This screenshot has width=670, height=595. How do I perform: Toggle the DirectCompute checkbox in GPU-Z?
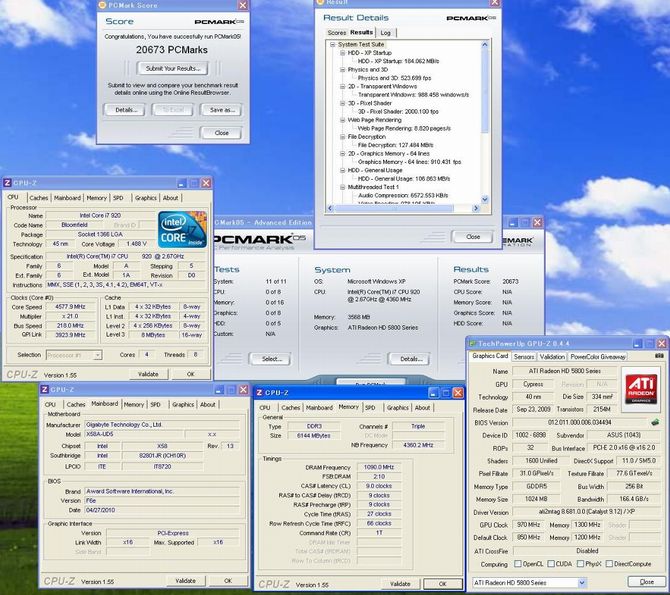click(x=609, y=564)
